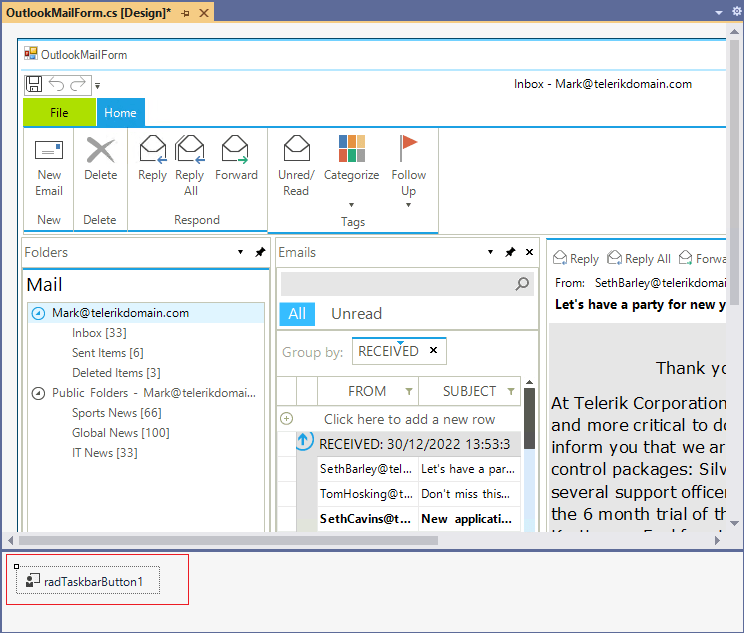Collapse the RECEIVED 30/12/2022 group row
The width and height of the screenshot is (744, 633).
pyautogui.click(x=304, y=442)
